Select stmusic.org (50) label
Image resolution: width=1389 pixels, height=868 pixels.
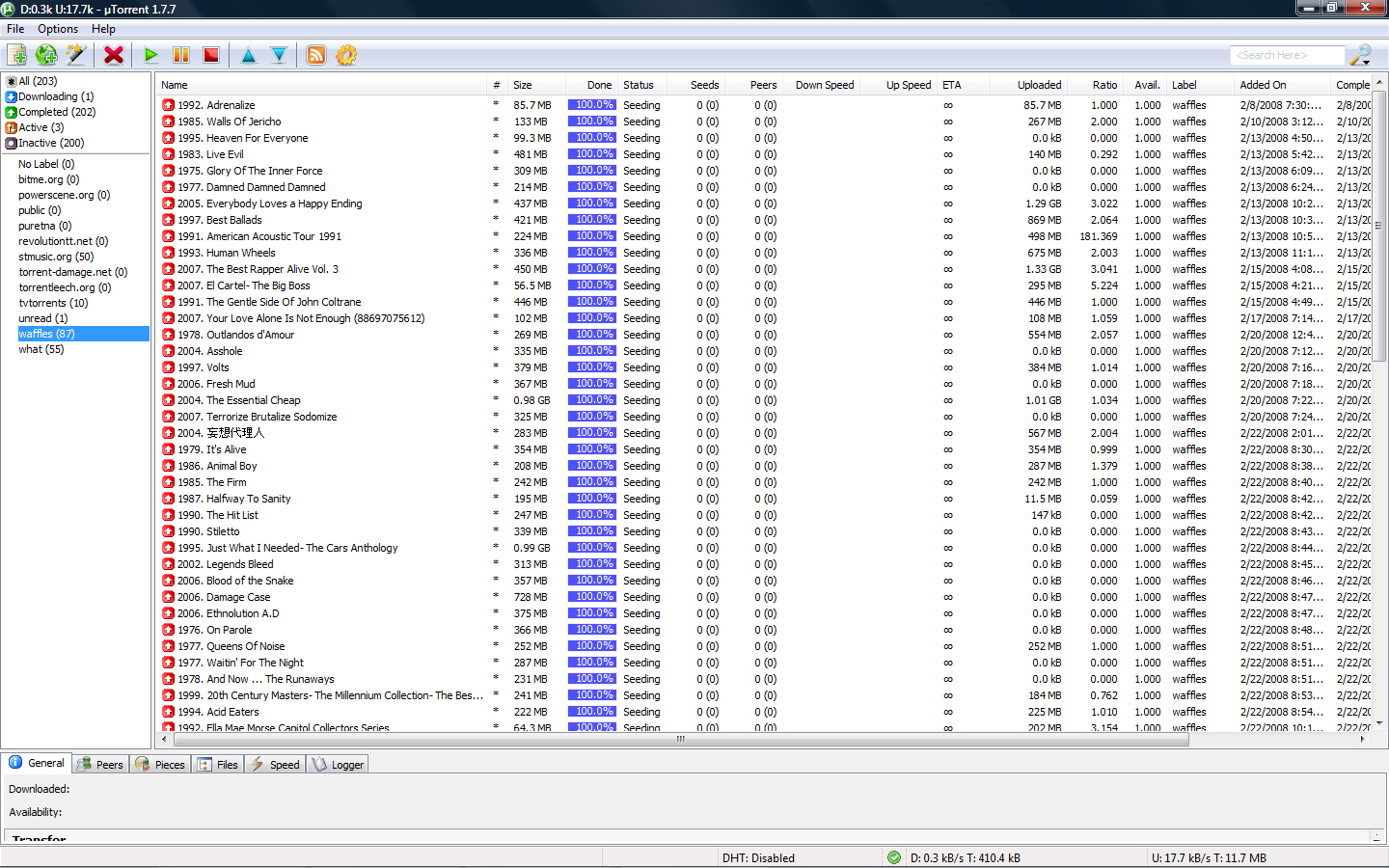tap(56, 257)
